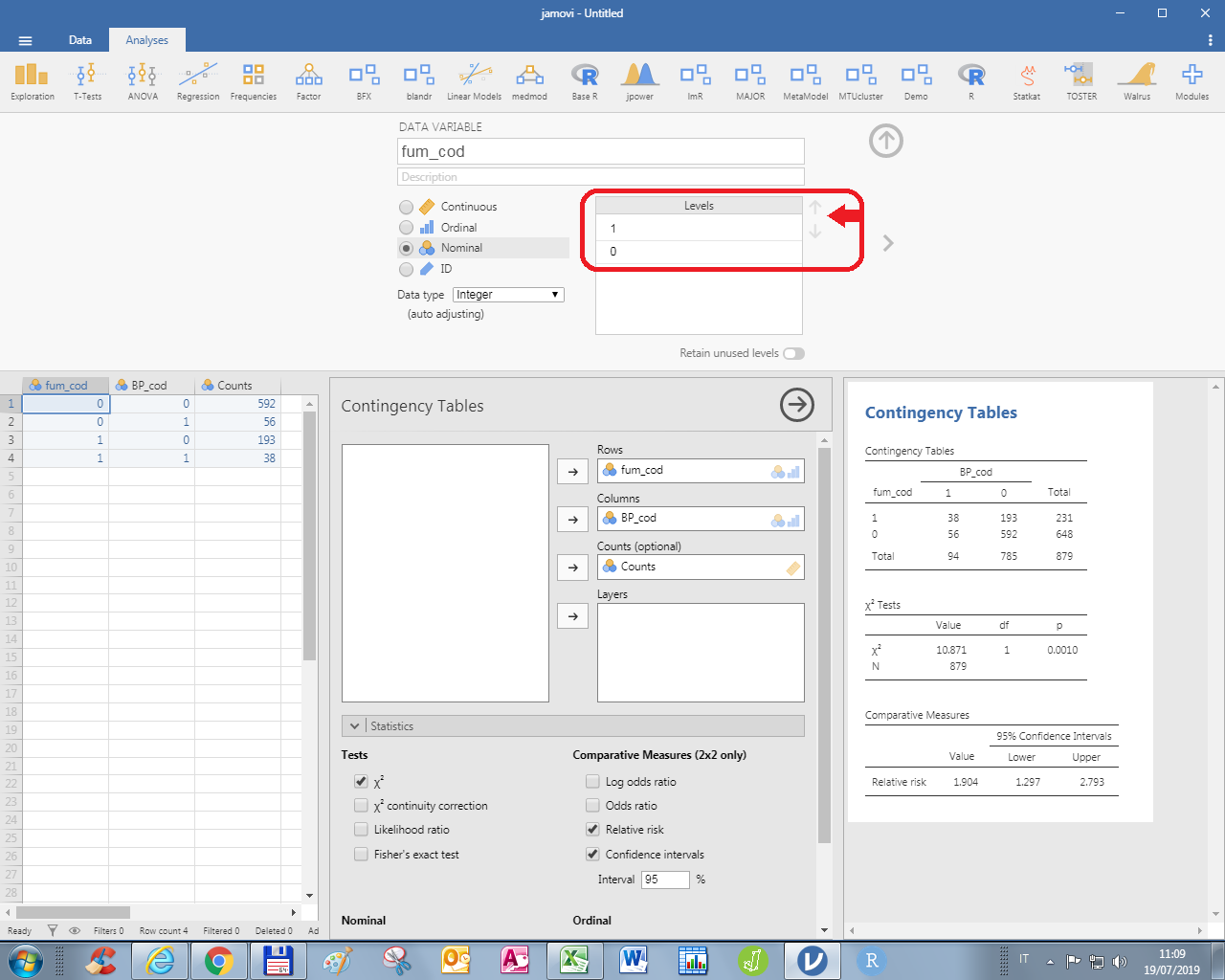1225x980 pixels.
Task: Open the Modules plus icon
Action: pos(1192,80)
